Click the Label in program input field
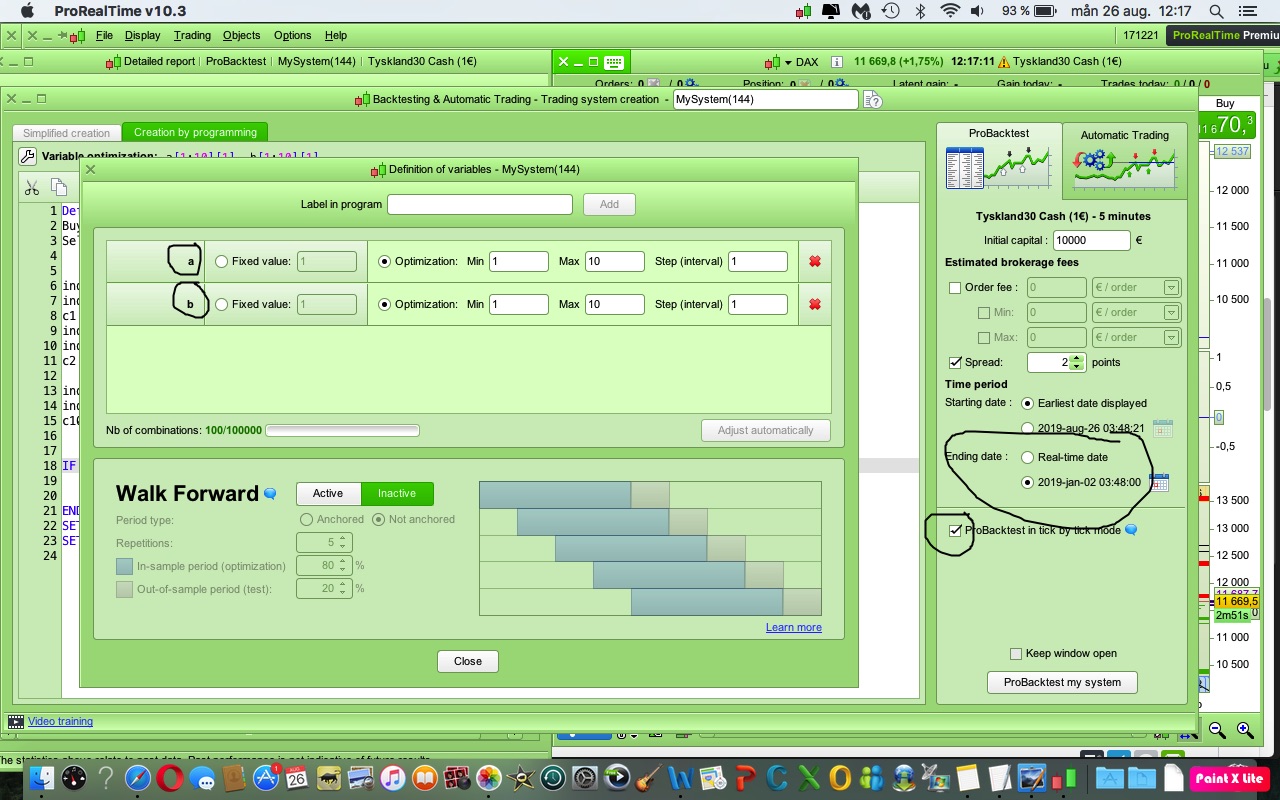 point(479,204)
